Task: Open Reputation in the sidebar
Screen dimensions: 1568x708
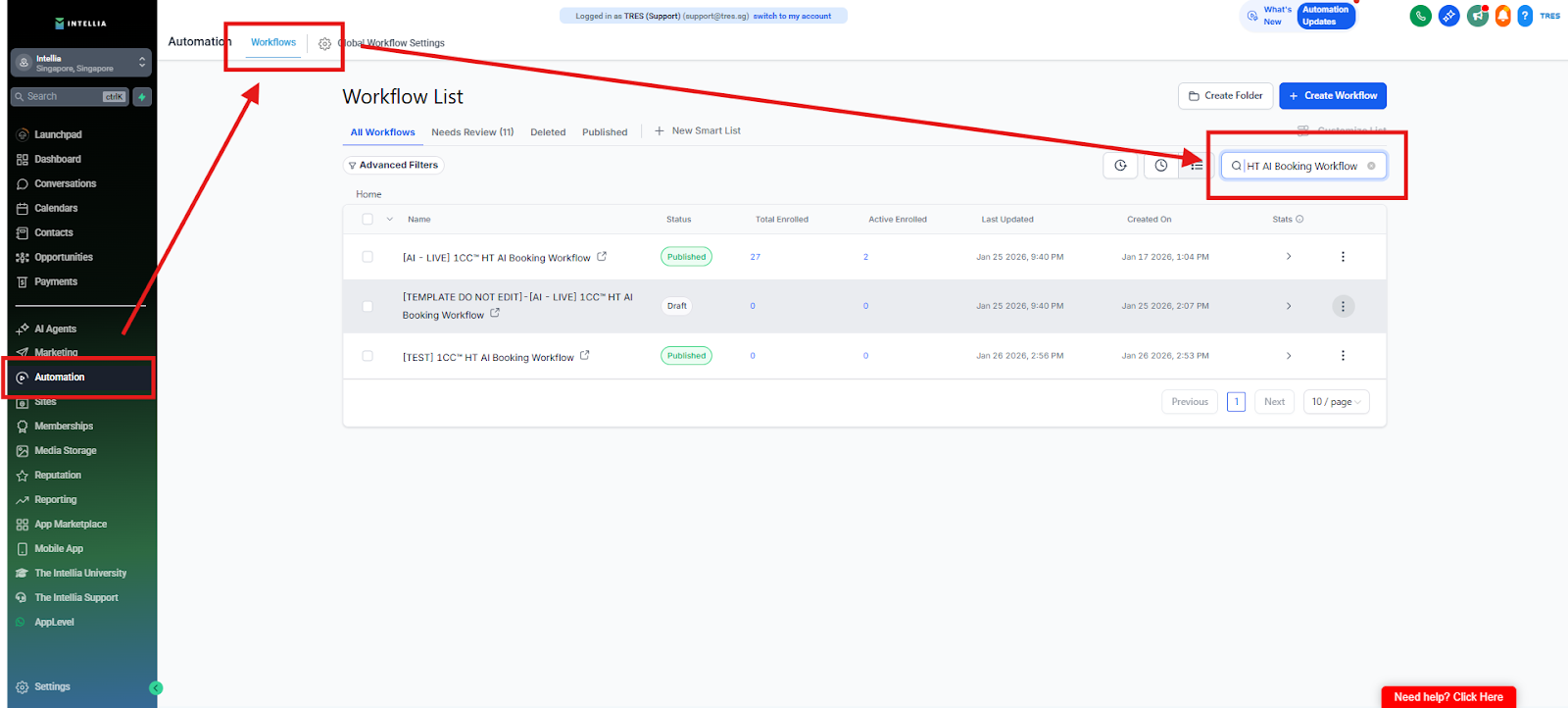Action: pyautogui.click(x=58, y=475)
